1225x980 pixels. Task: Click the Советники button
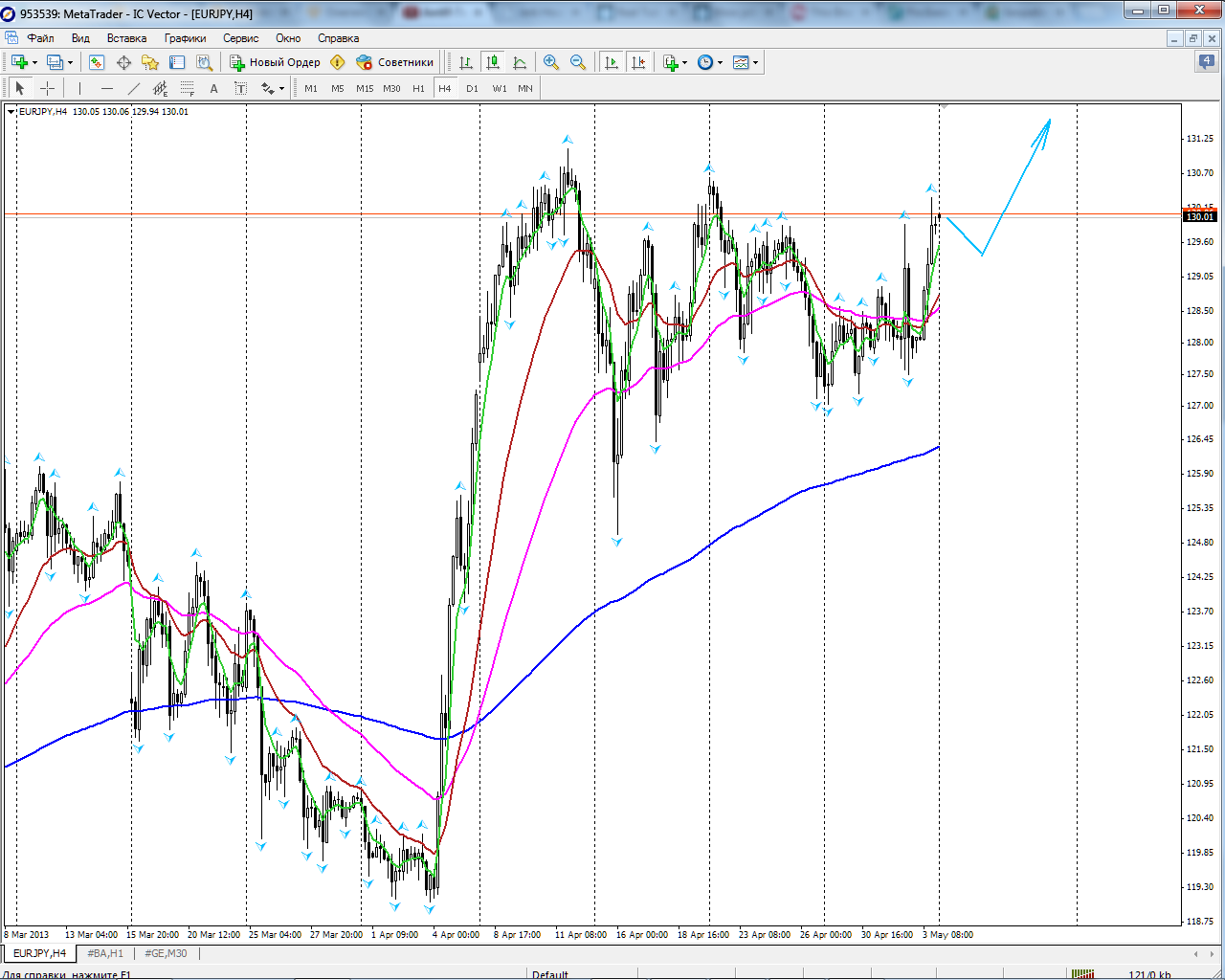click(x=395, y=62)
